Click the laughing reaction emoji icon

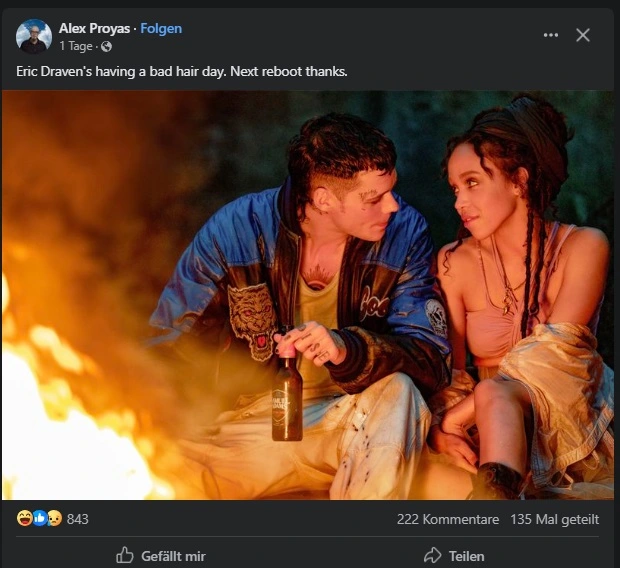[25, 518]
